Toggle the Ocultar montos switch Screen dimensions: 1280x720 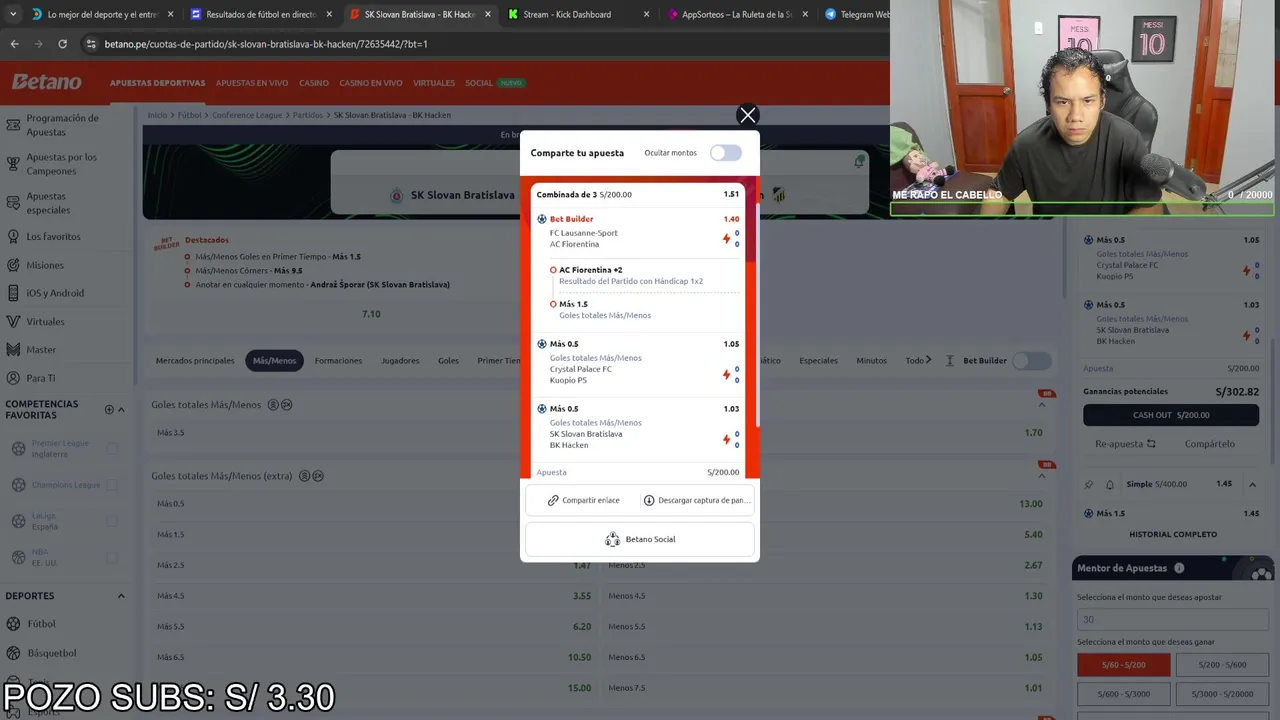(x=725, y=153)
